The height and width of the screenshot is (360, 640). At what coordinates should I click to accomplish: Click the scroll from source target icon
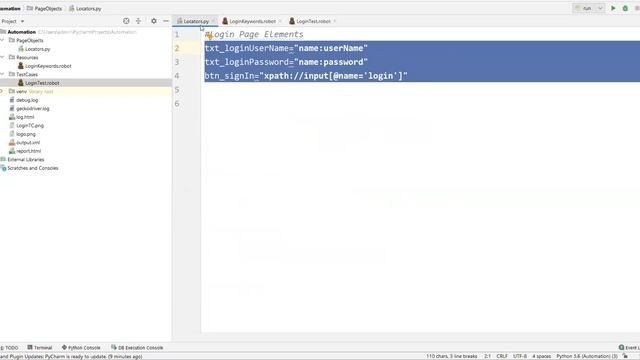pos(126,21)
